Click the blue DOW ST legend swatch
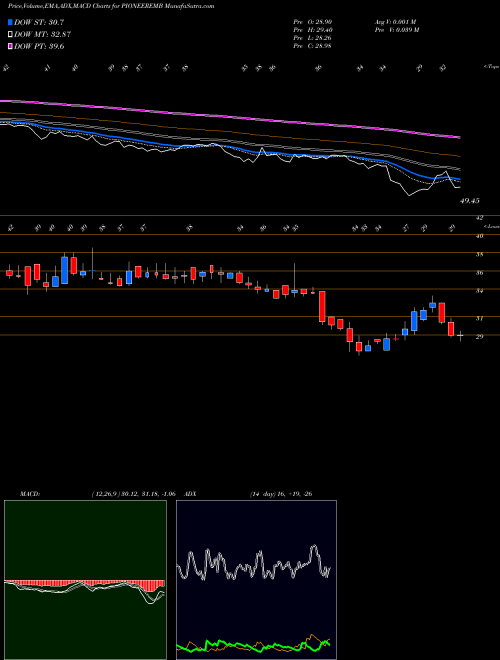The width and height of the screenshot is (500, 660). coord(11,22)
